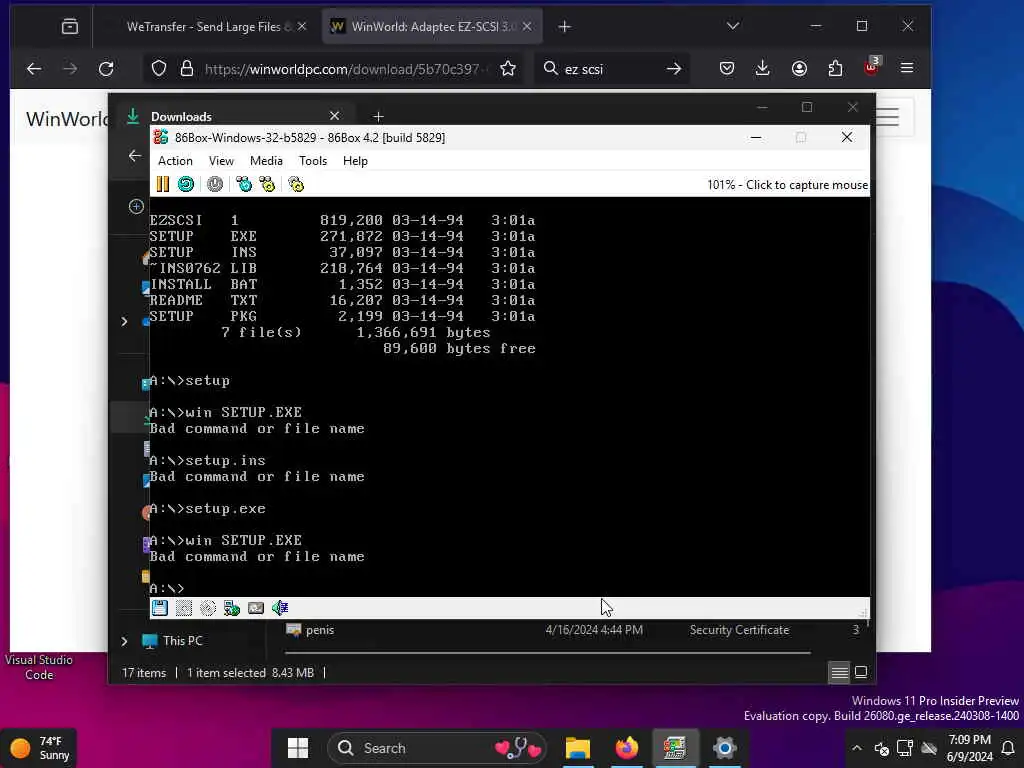The height and width of the screenshot is (768, 1024).
Task: Click the floppy disk status bar icon
Action: pyautogui.click(x=160, y=608)
